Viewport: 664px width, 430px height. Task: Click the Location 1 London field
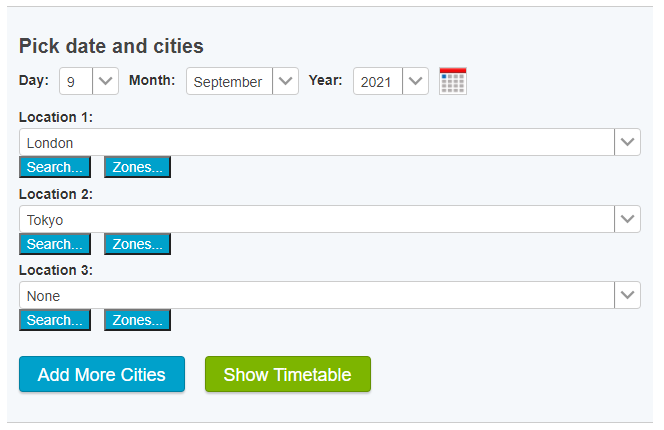click(x=316, y=142)
